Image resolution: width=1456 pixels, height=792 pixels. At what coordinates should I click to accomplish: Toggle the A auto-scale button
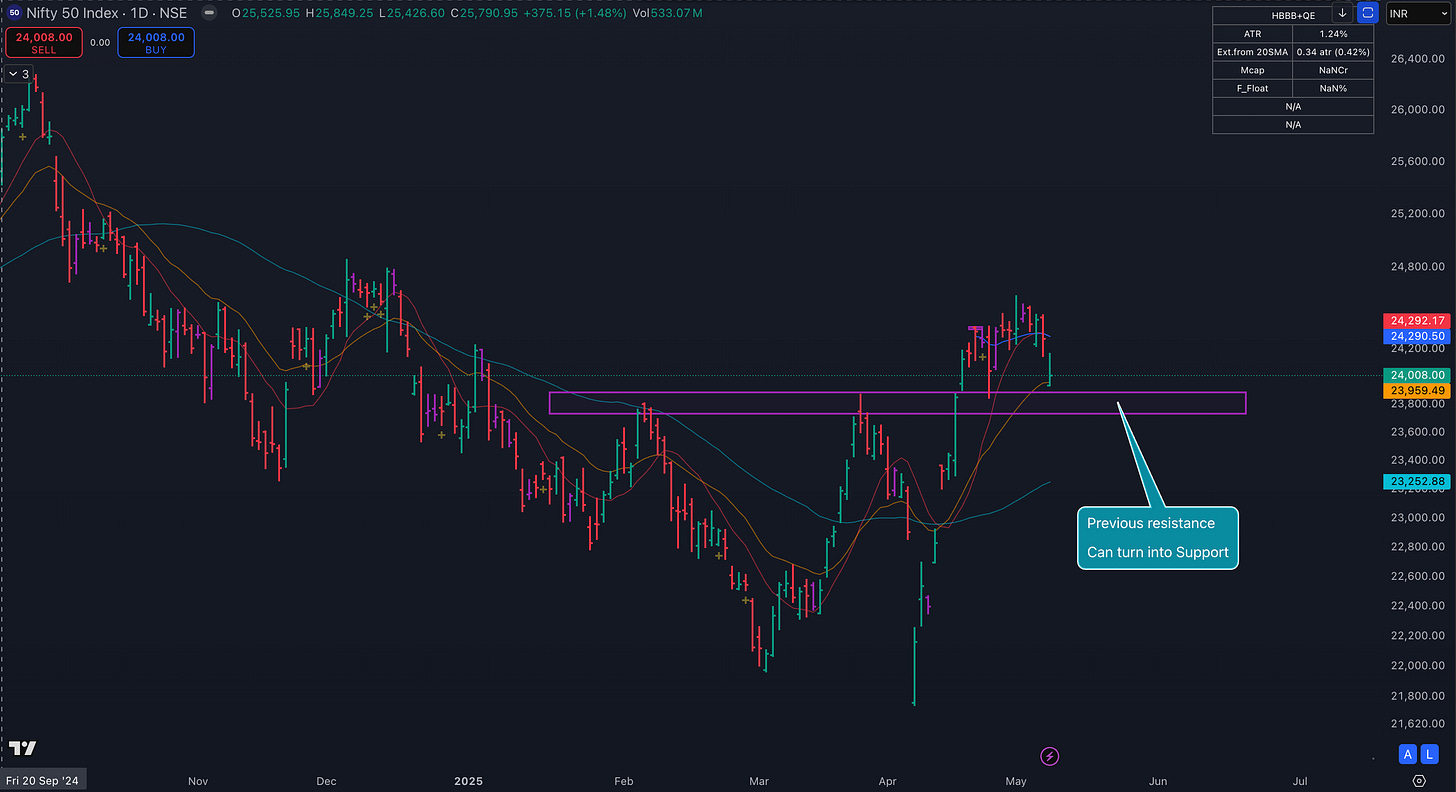(1408, 754)
